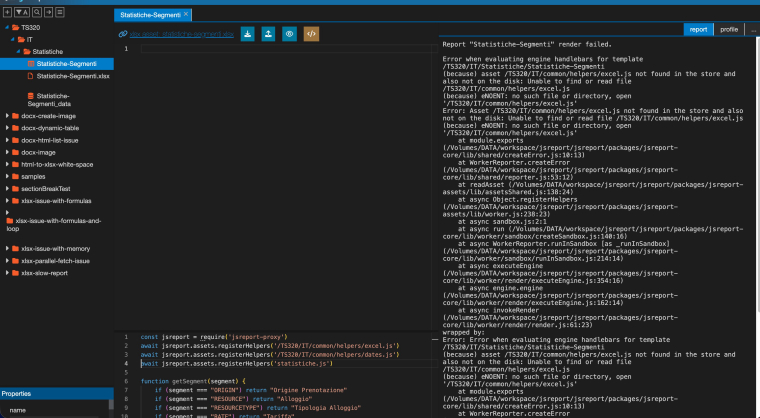This screenshot has height=418, width=760.
Task: Toggle the helpers code pane button
Action: point(311,34)
